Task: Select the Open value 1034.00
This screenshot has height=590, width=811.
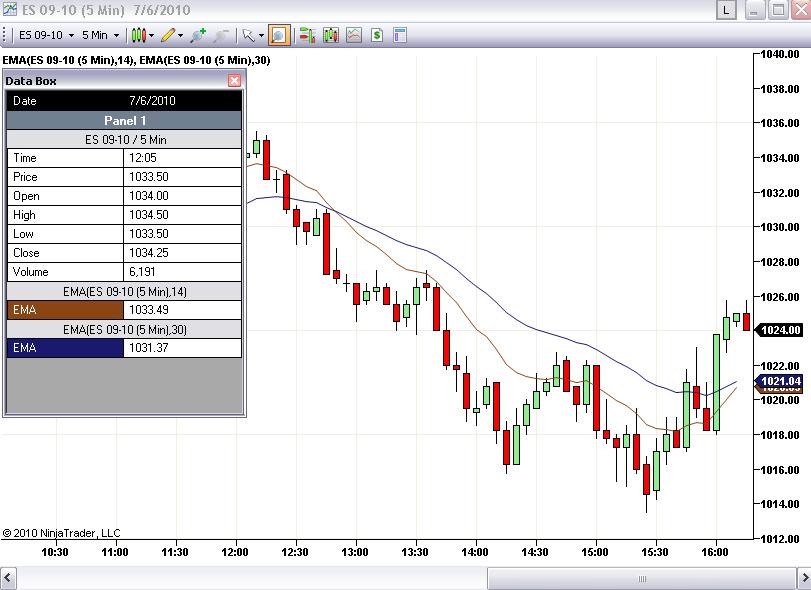Action: coord(149,196)
